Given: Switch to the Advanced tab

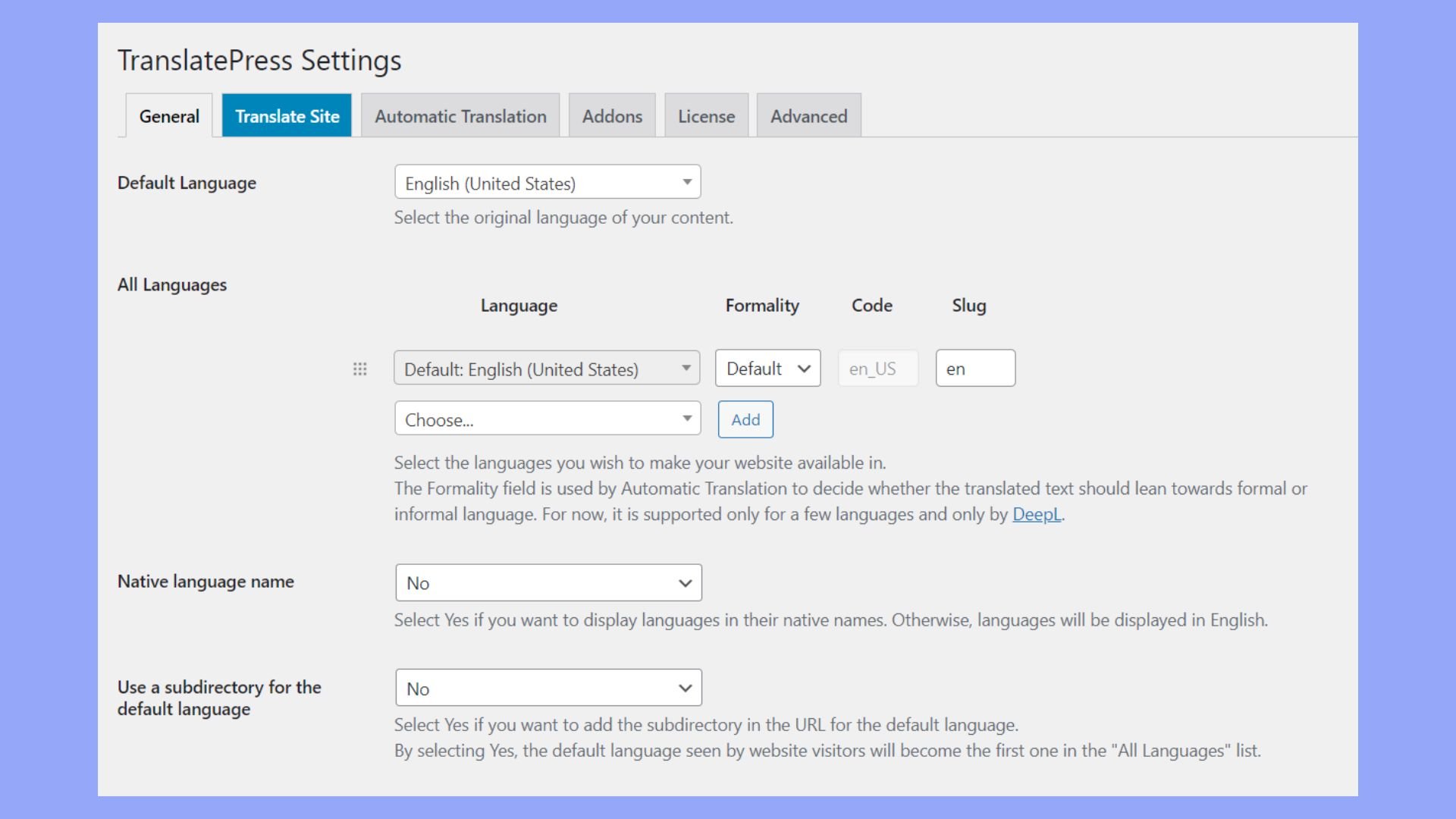Looking at the screenshot, I should [808, 116].
